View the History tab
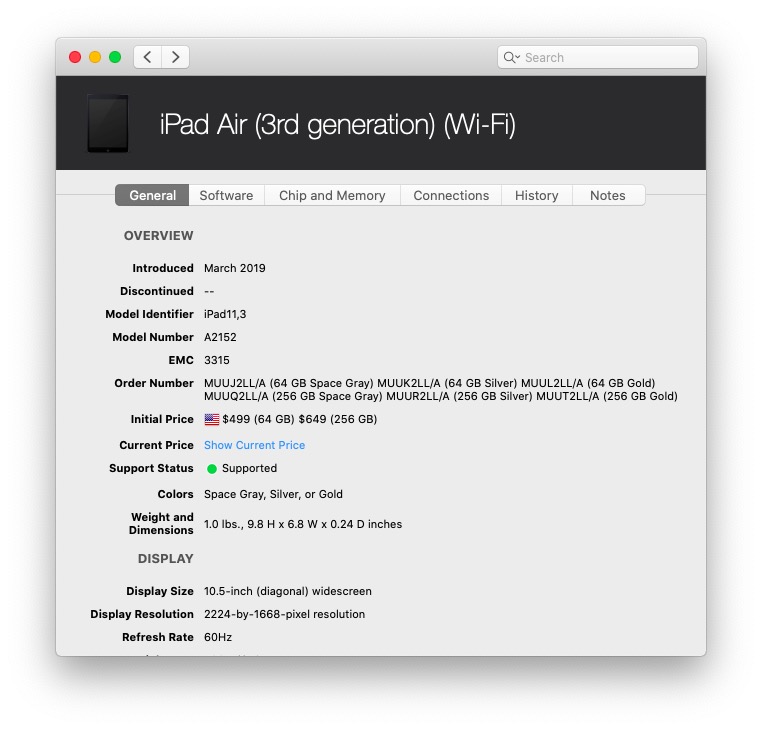This screenshot has width=762, height=730. click(537, 195)
